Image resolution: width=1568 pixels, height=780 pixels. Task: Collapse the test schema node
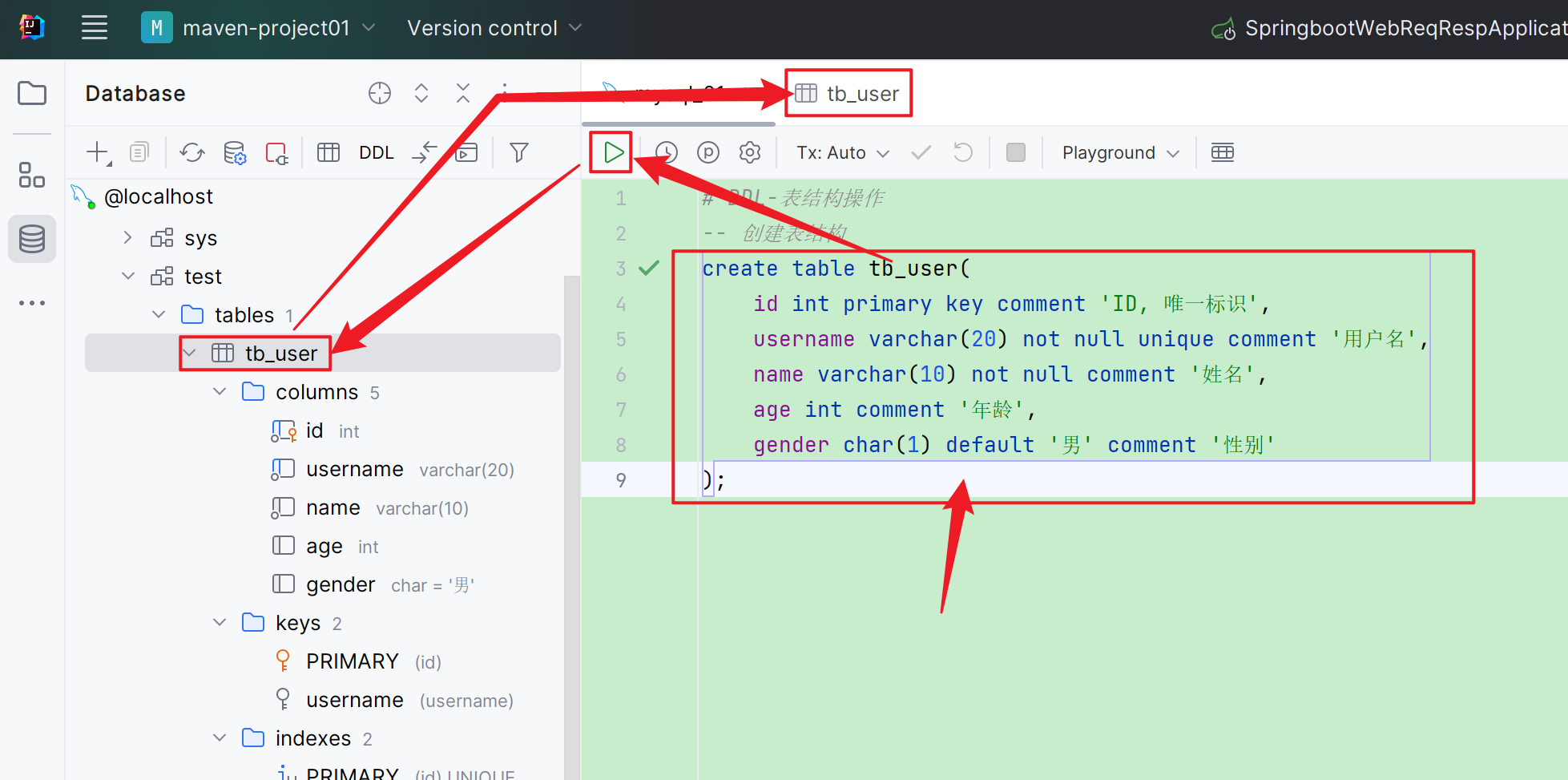[x=128, y=276]
